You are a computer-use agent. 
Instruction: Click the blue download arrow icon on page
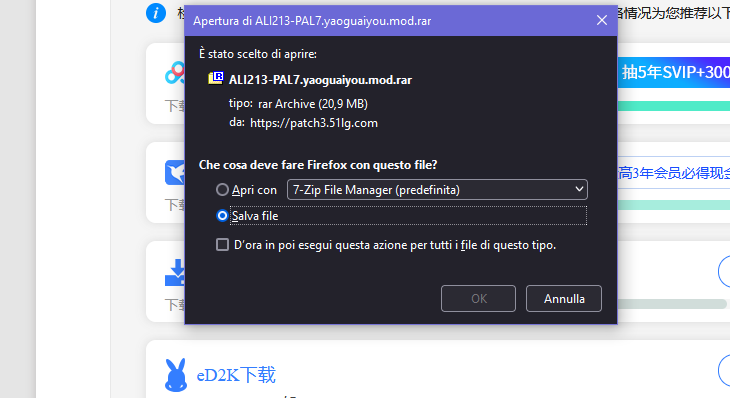pos(175,272)
